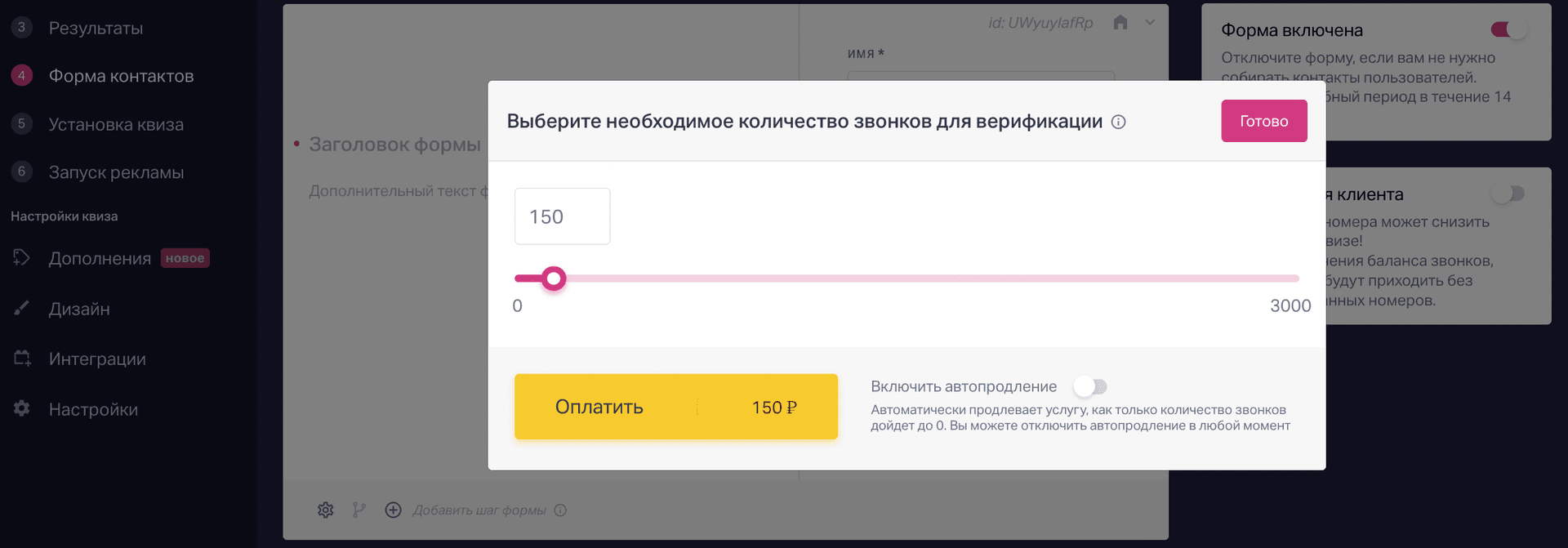The height and width of the screenshot is (548, 1568).
Task: Toggle the client phone verification switch
Action: [1508, 194]
